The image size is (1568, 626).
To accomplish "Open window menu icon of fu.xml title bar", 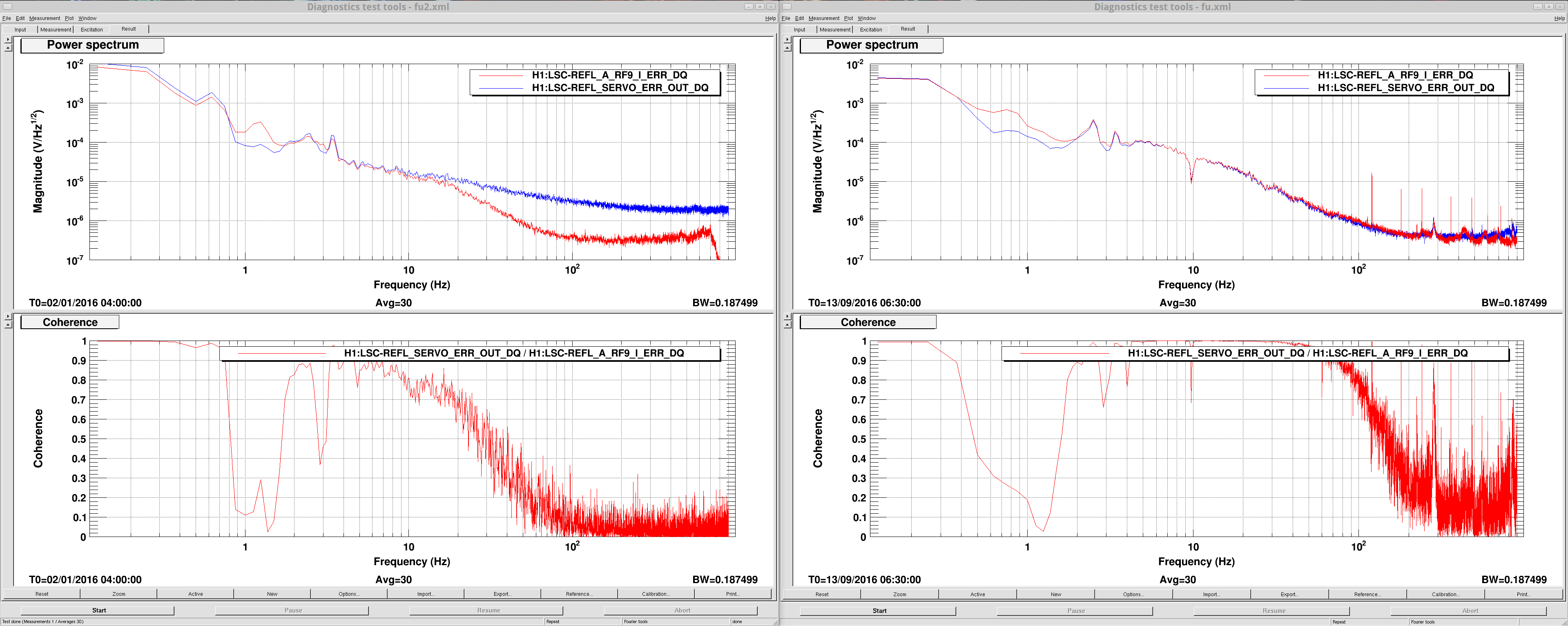I will click(x=787, y=7).
